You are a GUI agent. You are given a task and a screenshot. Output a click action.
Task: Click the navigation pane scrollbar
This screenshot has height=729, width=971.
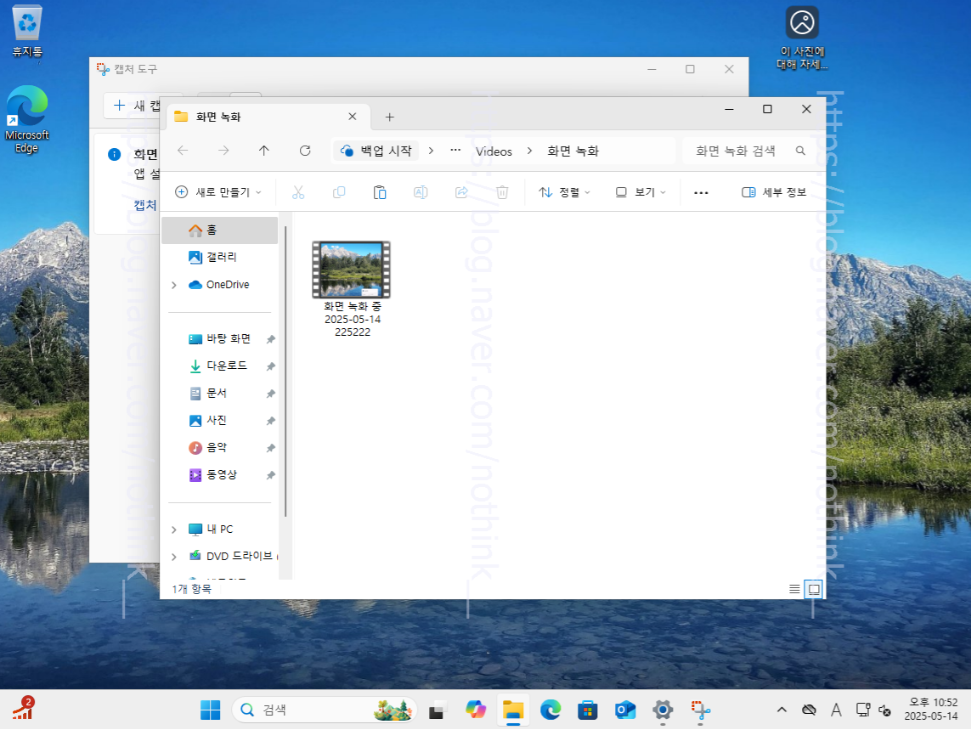pyautogui.click(x=285, y=372)
